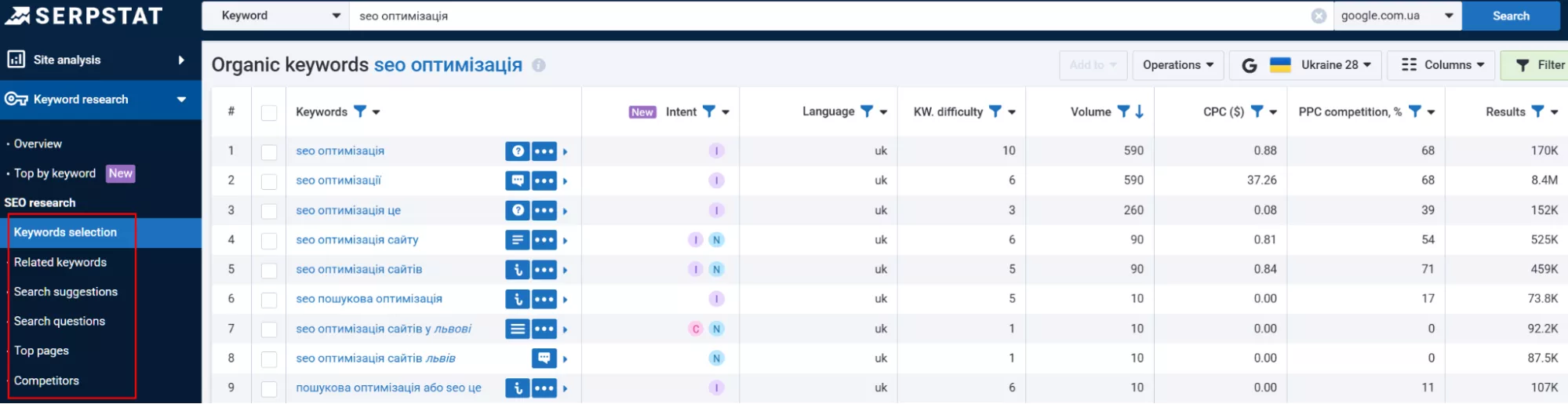
Task: Toggle Volume sort with the down arrow
Action: [x=1139, y=111]
